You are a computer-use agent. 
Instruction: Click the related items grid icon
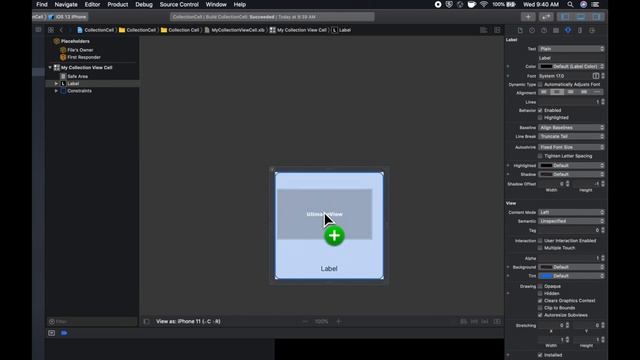(51, 30)
